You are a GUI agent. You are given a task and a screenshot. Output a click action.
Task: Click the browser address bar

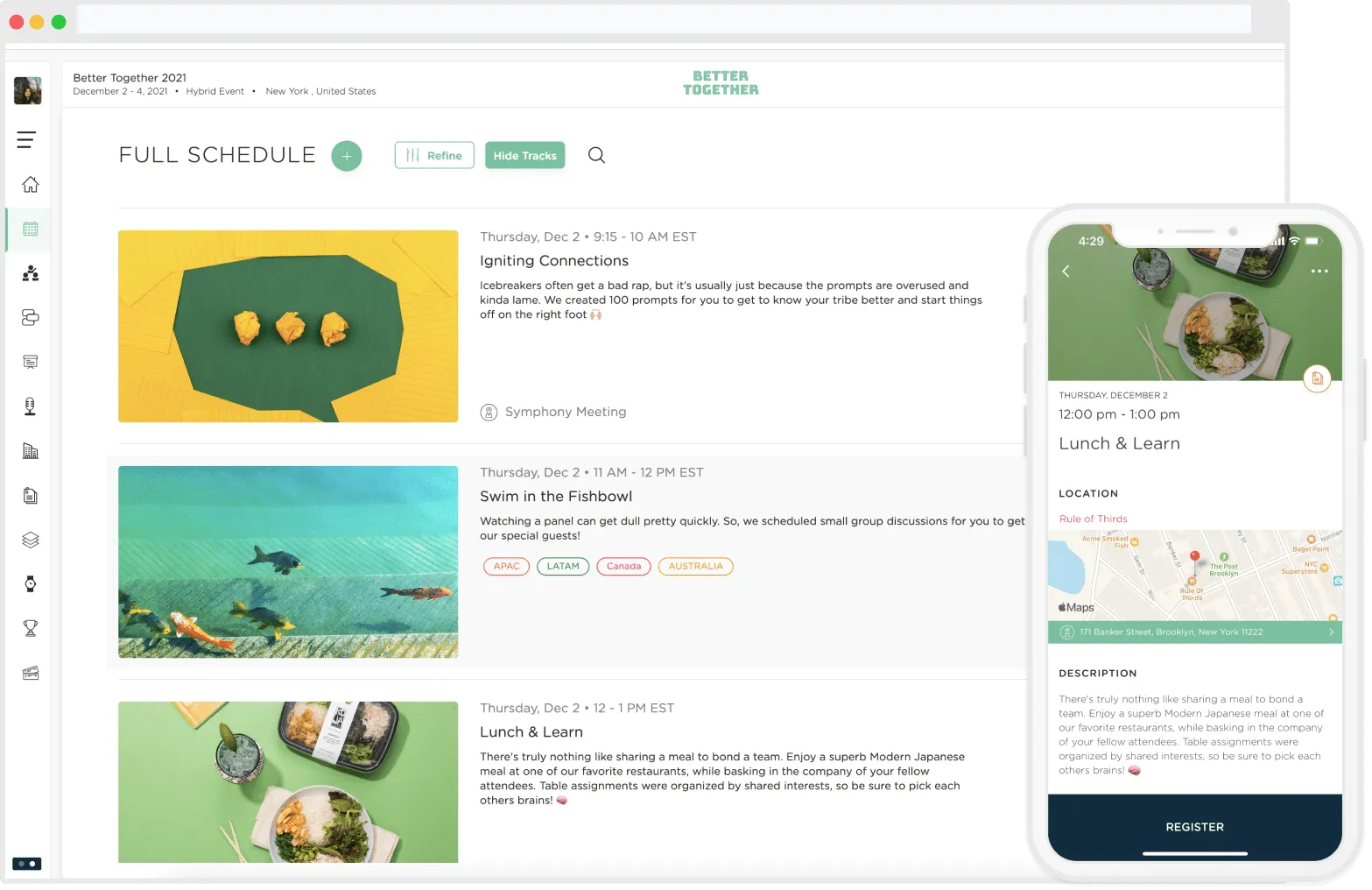click(x=664, y=19)
